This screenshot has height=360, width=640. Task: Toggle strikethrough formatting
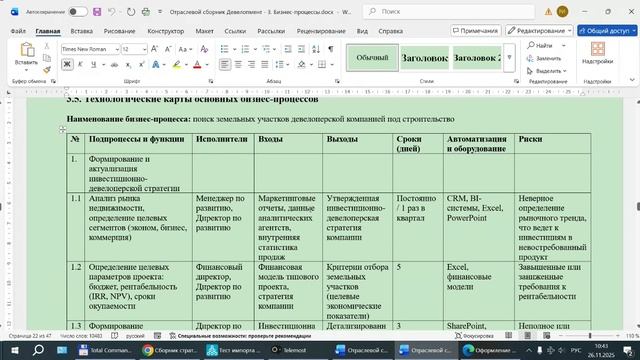pyautogui.click(x=114, y=64)
